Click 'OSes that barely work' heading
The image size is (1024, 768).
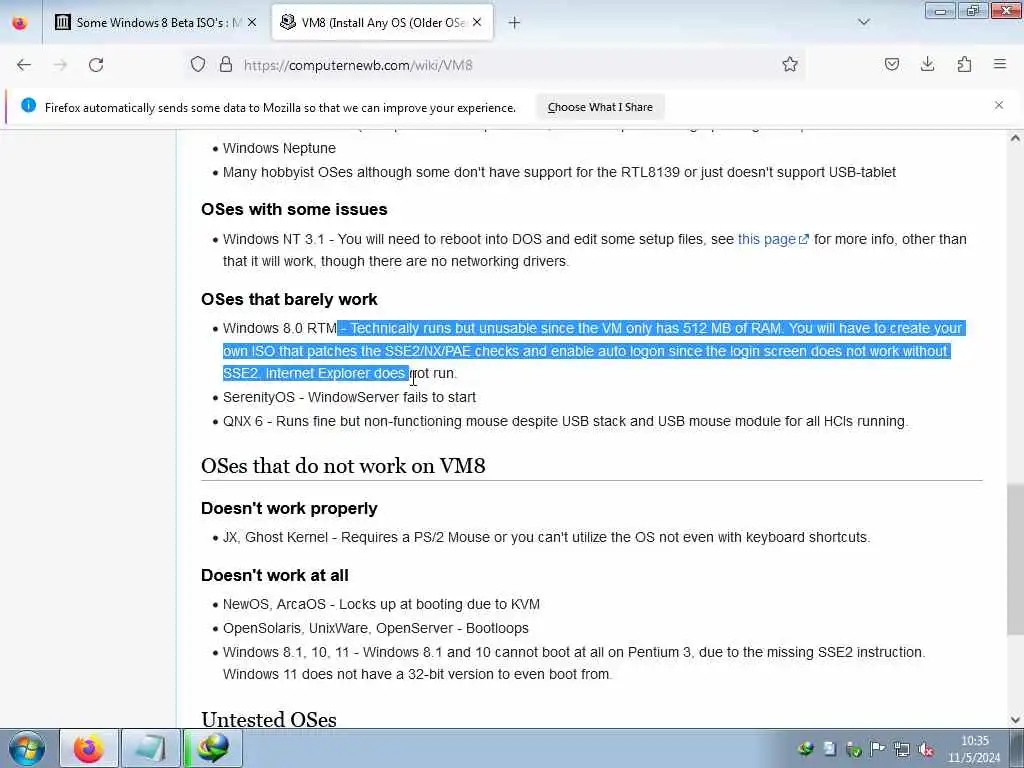pos(289,299)
